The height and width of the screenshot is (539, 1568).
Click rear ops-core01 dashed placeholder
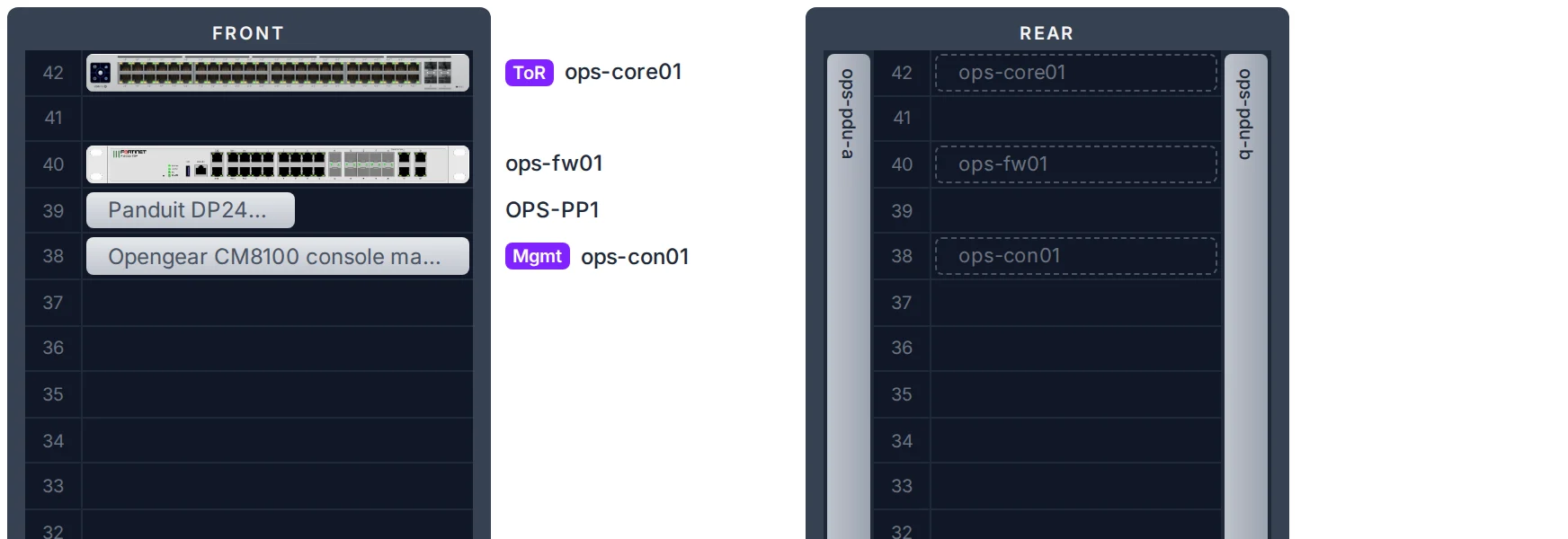coord(1076,73)
